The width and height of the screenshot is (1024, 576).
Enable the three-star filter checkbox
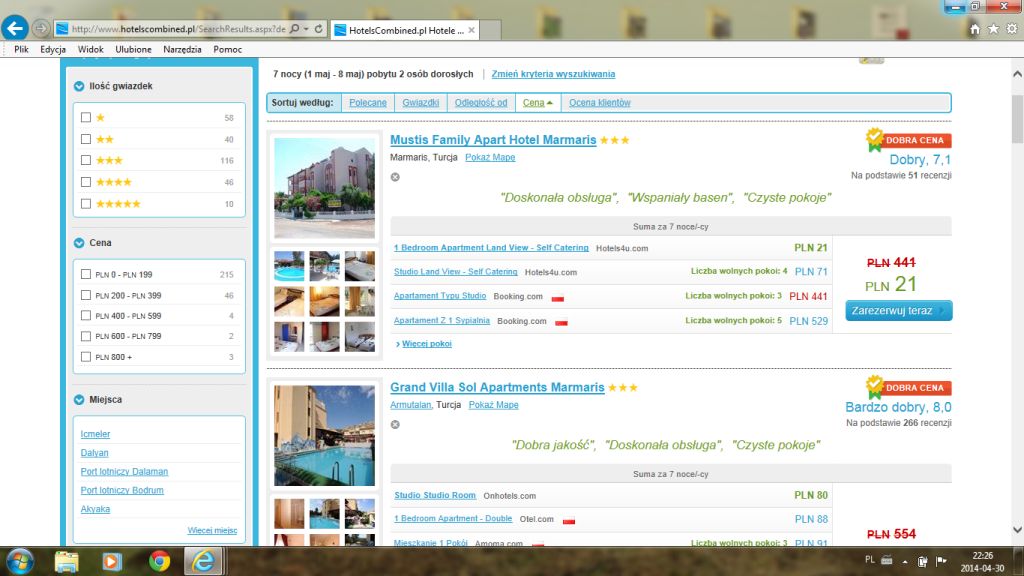(x=86, y=160)
